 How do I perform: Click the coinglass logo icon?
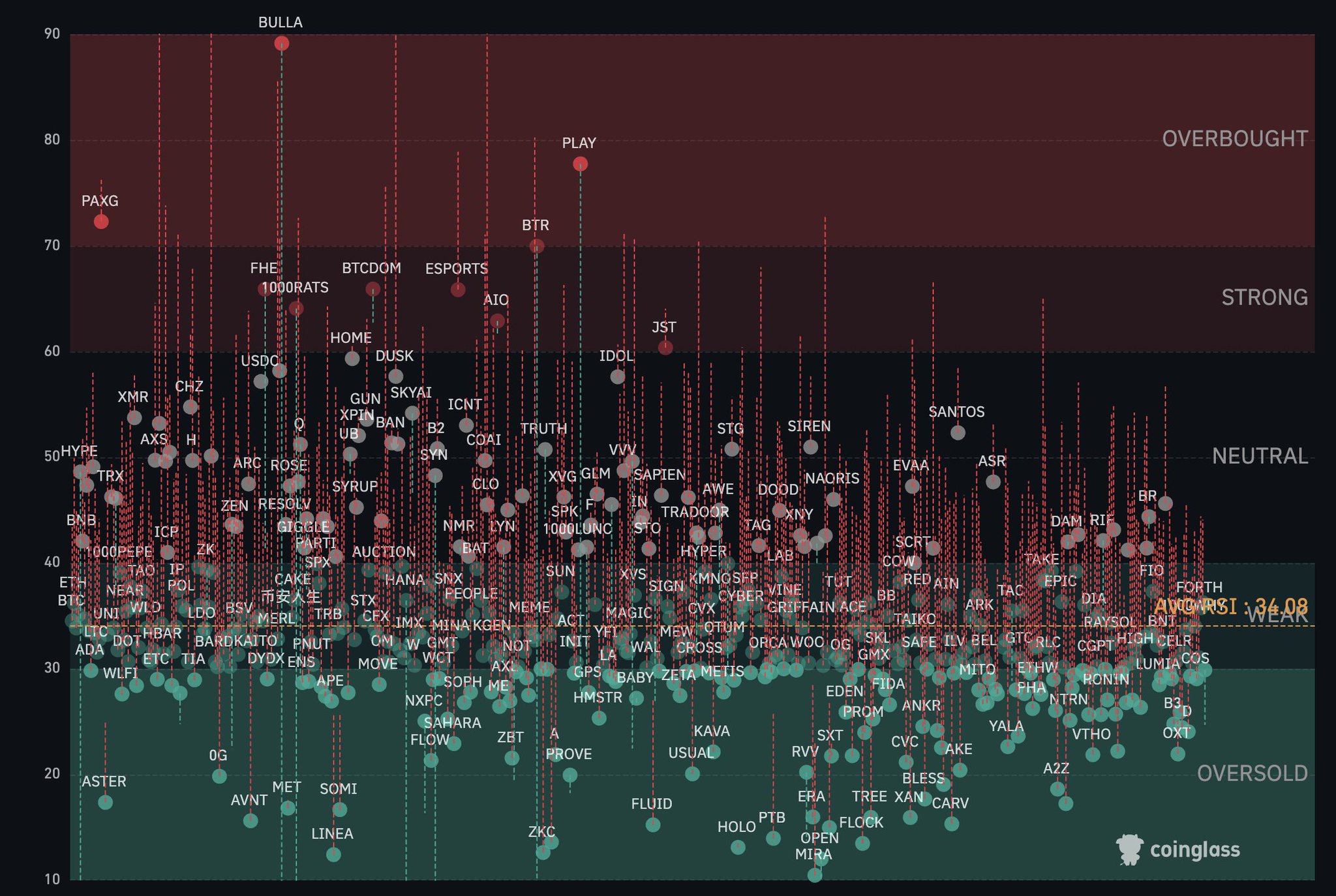click(x=1129, y=849)
